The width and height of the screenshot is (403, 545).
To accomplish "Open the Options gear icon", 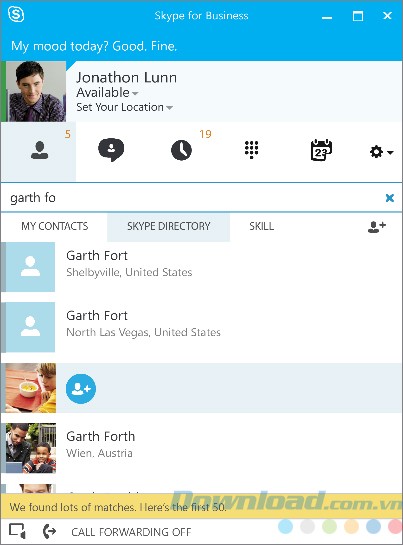I will point(376,152).
